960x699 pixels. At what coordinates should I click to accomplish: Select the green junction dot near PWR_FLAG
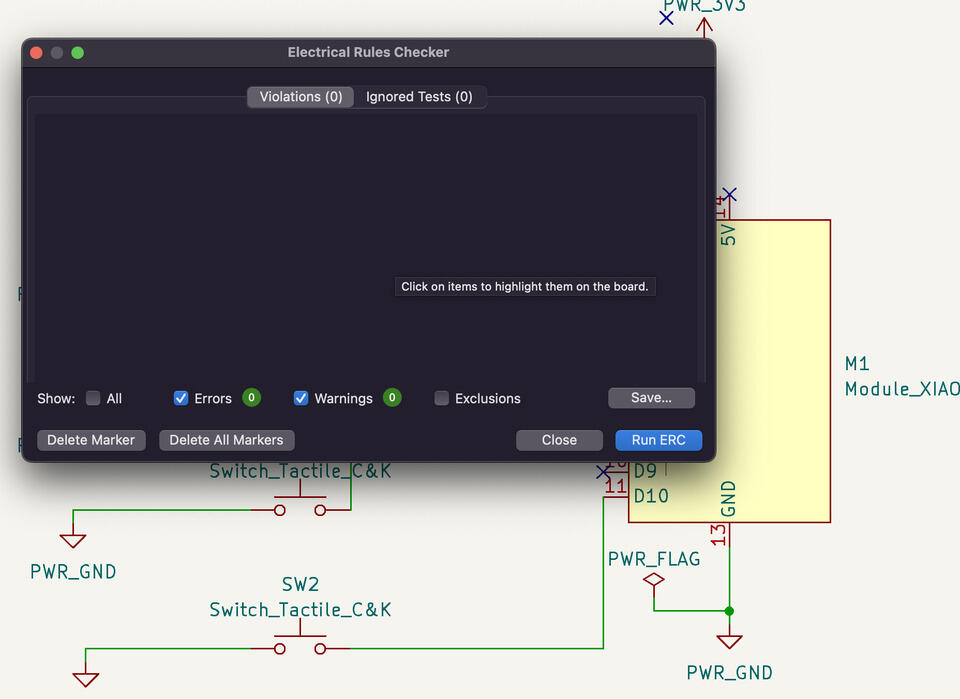(x=729, y=611)
